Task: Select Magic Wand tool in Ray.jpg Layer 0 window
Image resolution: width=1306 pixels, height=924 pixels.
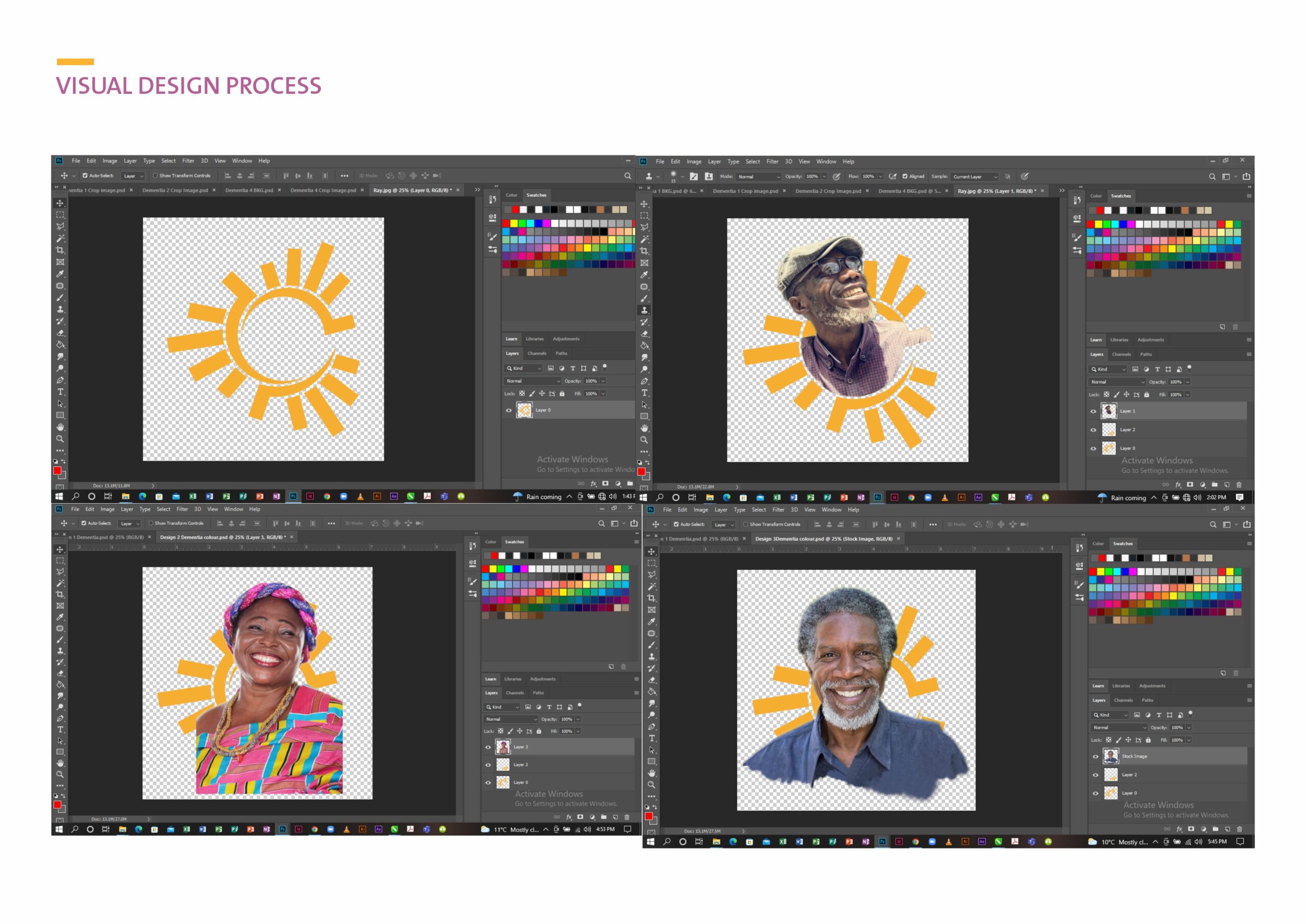Action: (x=60, y=238)
